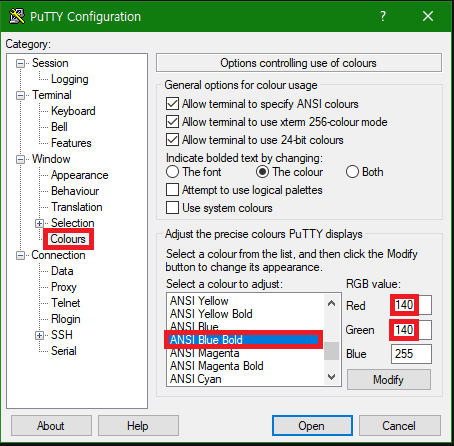Click the Blue RGB value field
This screenshot has width=454, height=446.
pos(411,354)
